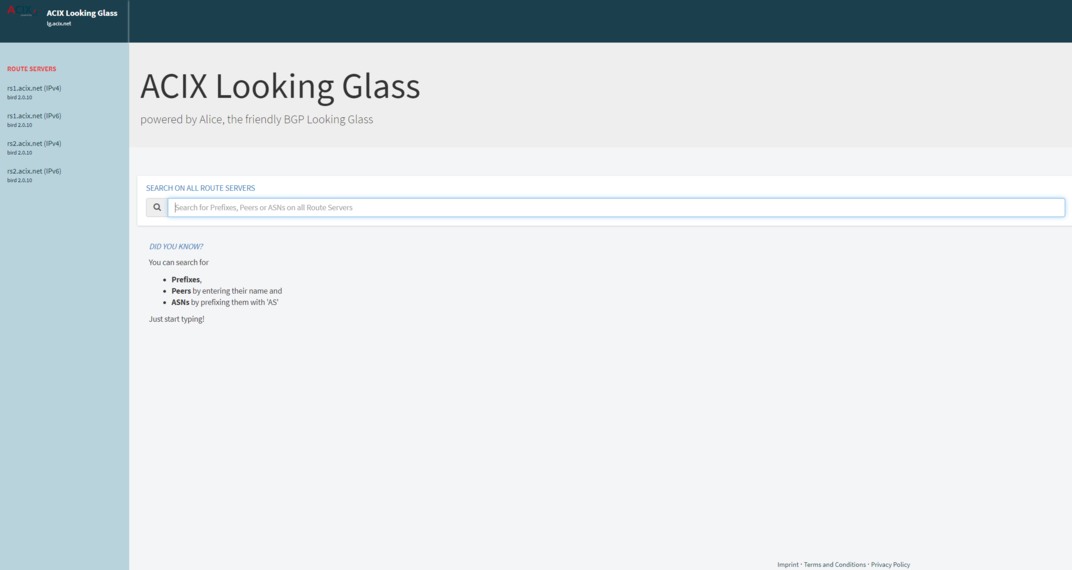Select rs1.acix.net (IPv6) route server
Viewport: 1072px width, 570px height.
pyautogui.click(x=34, y=116)
